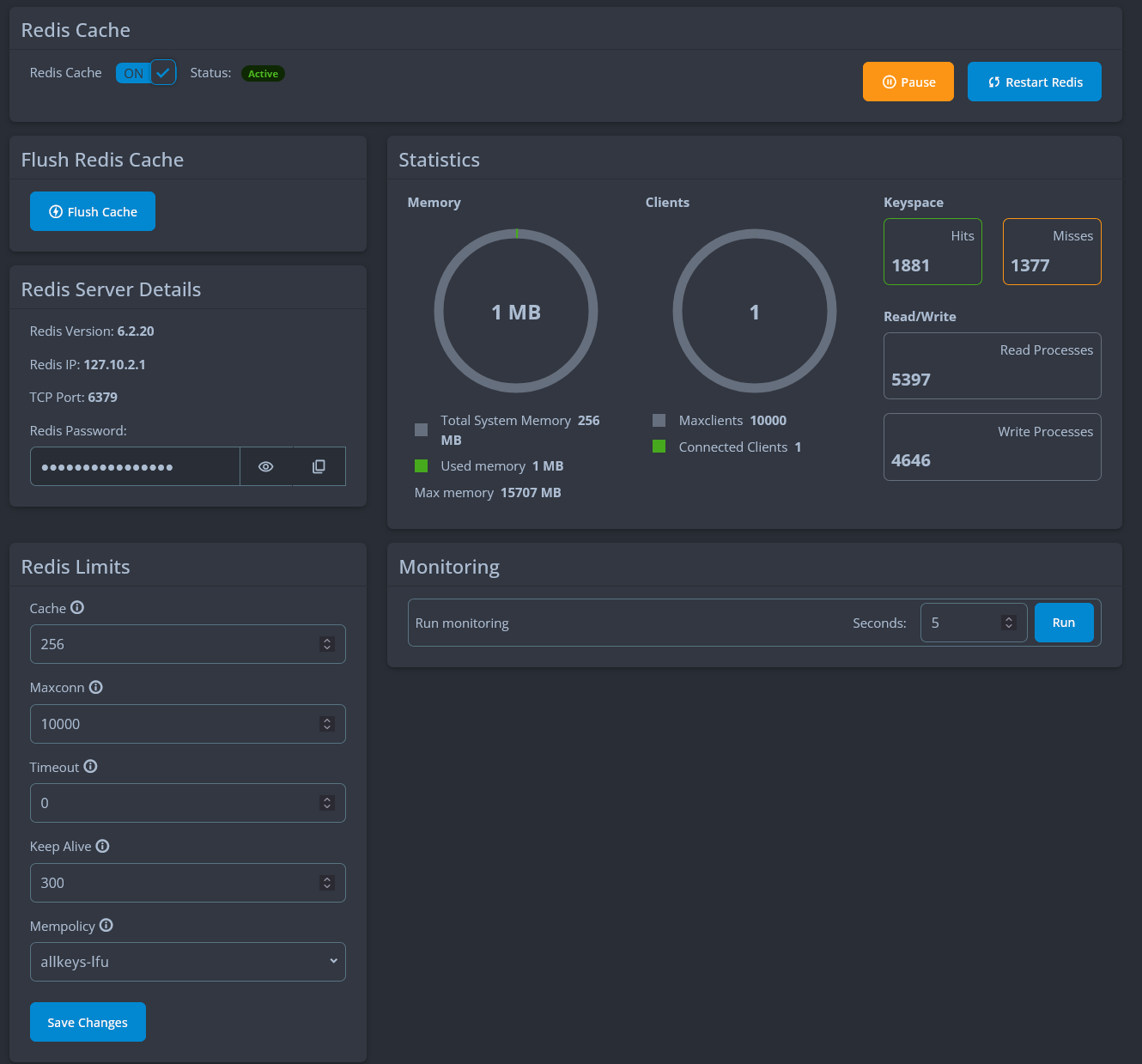Click the Cache info icon

77,608
